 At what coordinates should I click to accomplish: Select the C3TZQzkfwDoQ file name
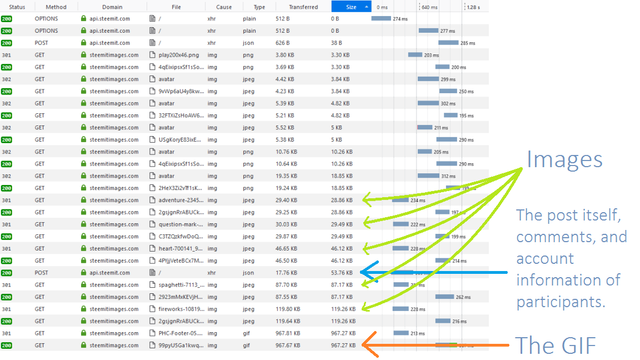[x=181, y=236]
